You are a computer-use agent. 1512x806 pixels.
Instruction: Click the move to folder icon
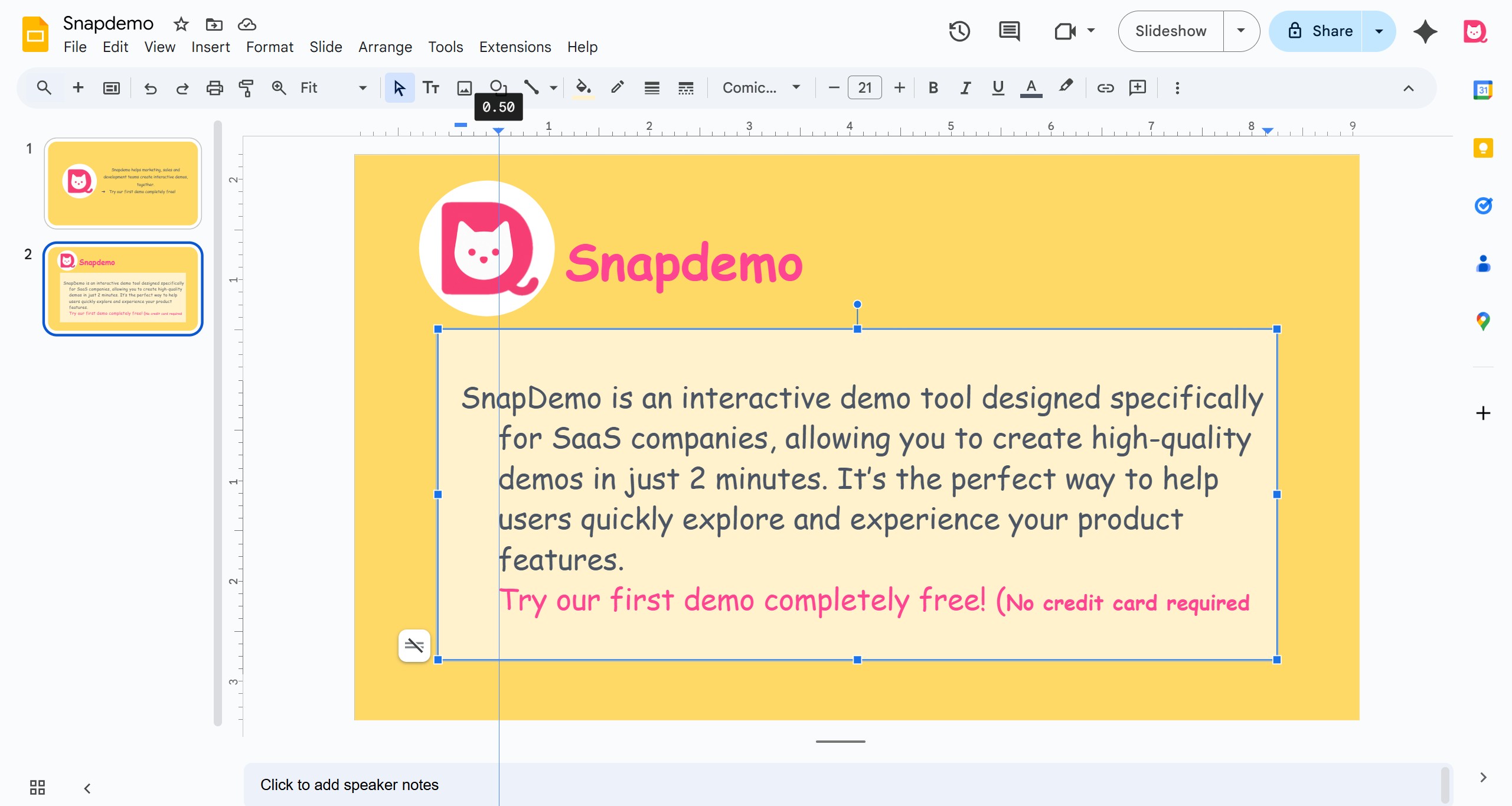coord(214,24)
